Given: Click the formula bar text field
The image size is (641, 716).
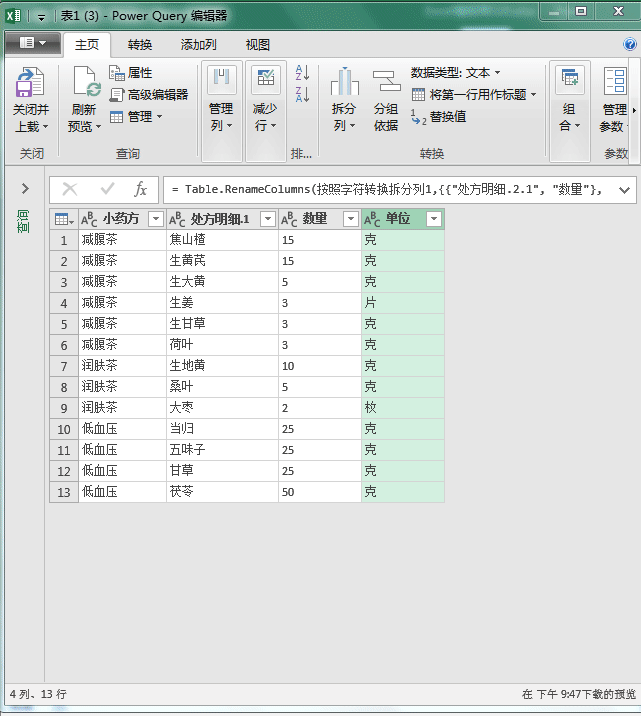Looking at the screenshot, I should point(388,190).
